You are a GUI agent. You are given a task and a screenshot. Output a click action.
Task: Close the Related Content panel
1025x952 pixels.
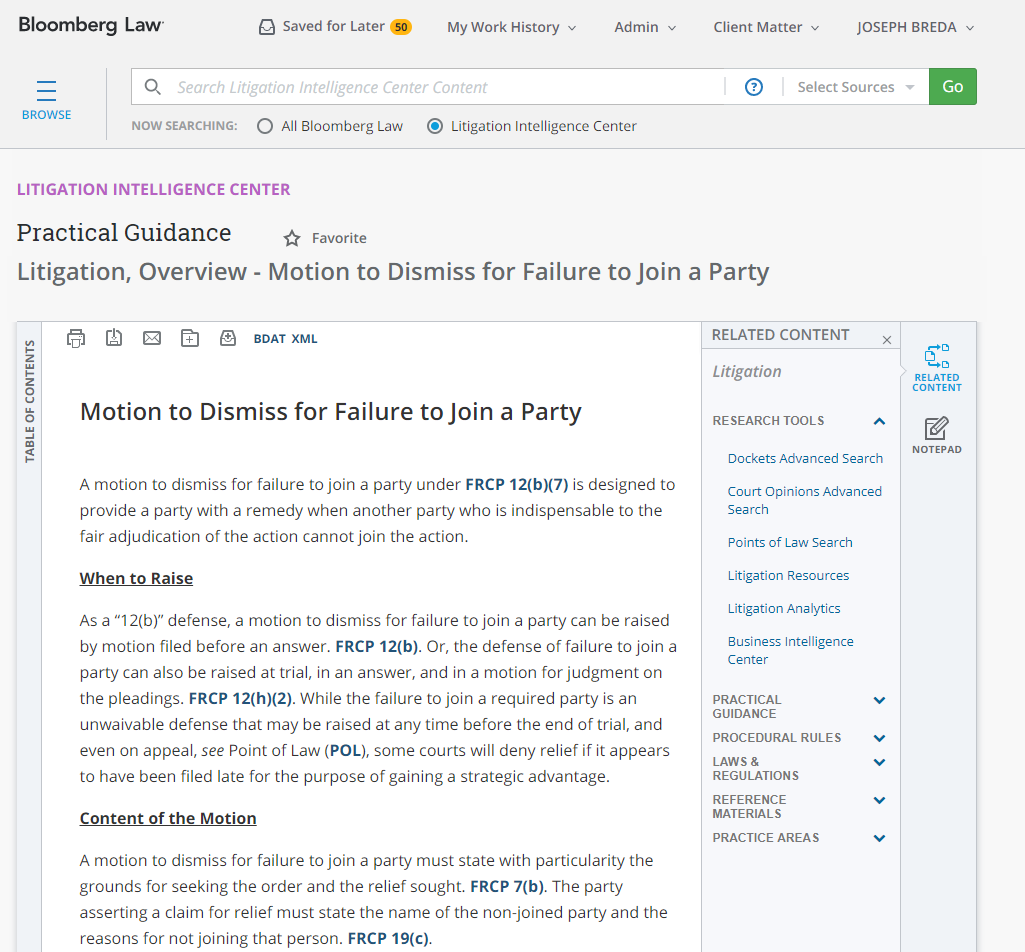pos(886,340)
